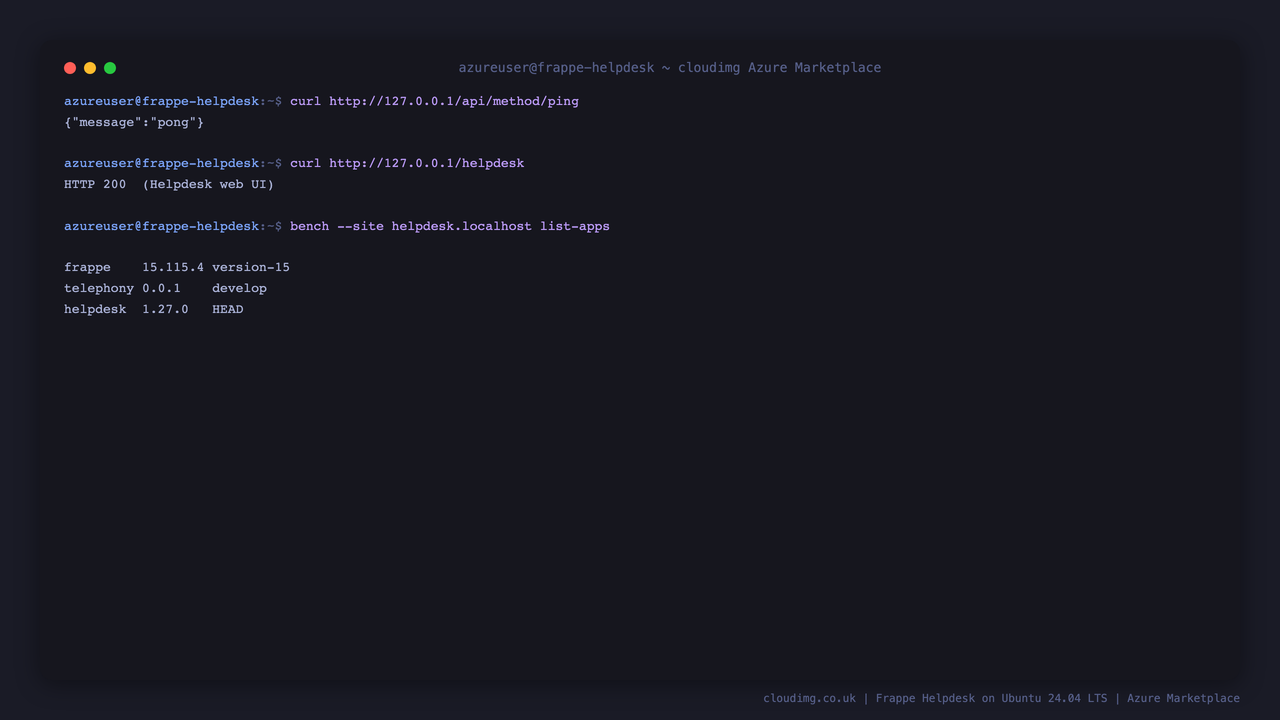Click the 15.115.4 version number
This screenshot has height=720, width=1280.
173,267
